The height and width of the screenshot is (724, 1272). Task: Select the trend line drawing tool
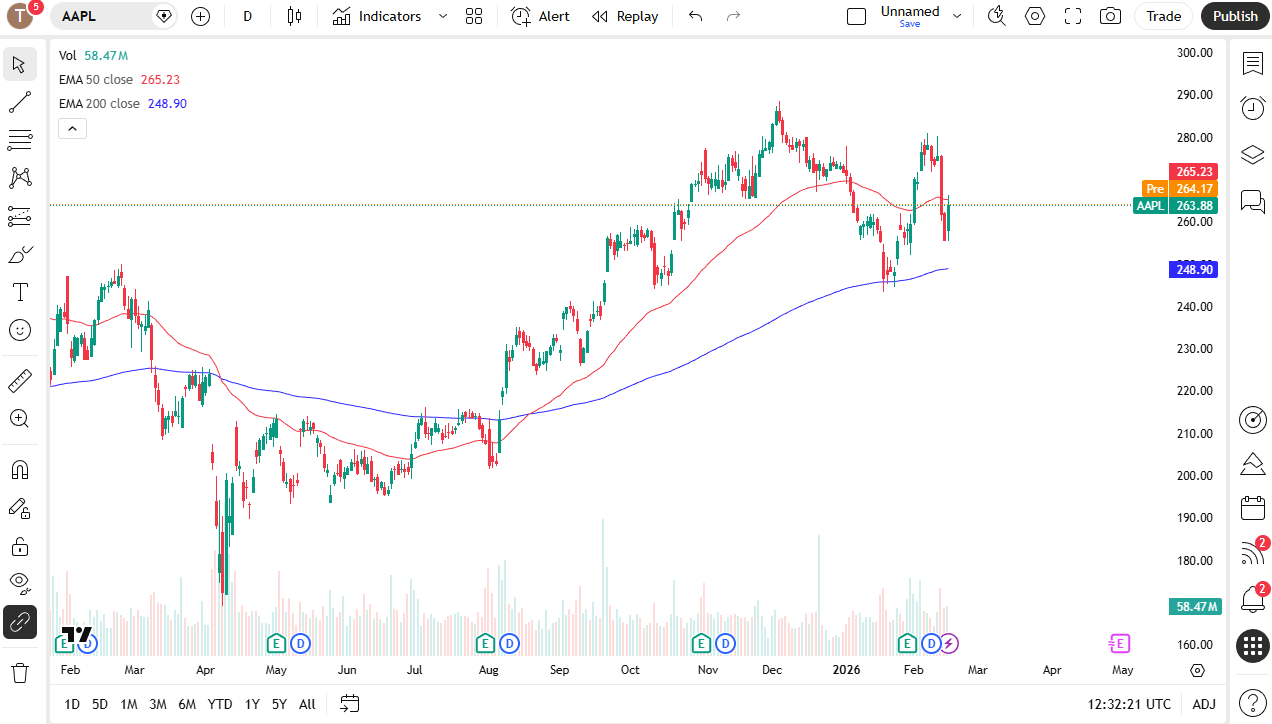click(19, 102)
